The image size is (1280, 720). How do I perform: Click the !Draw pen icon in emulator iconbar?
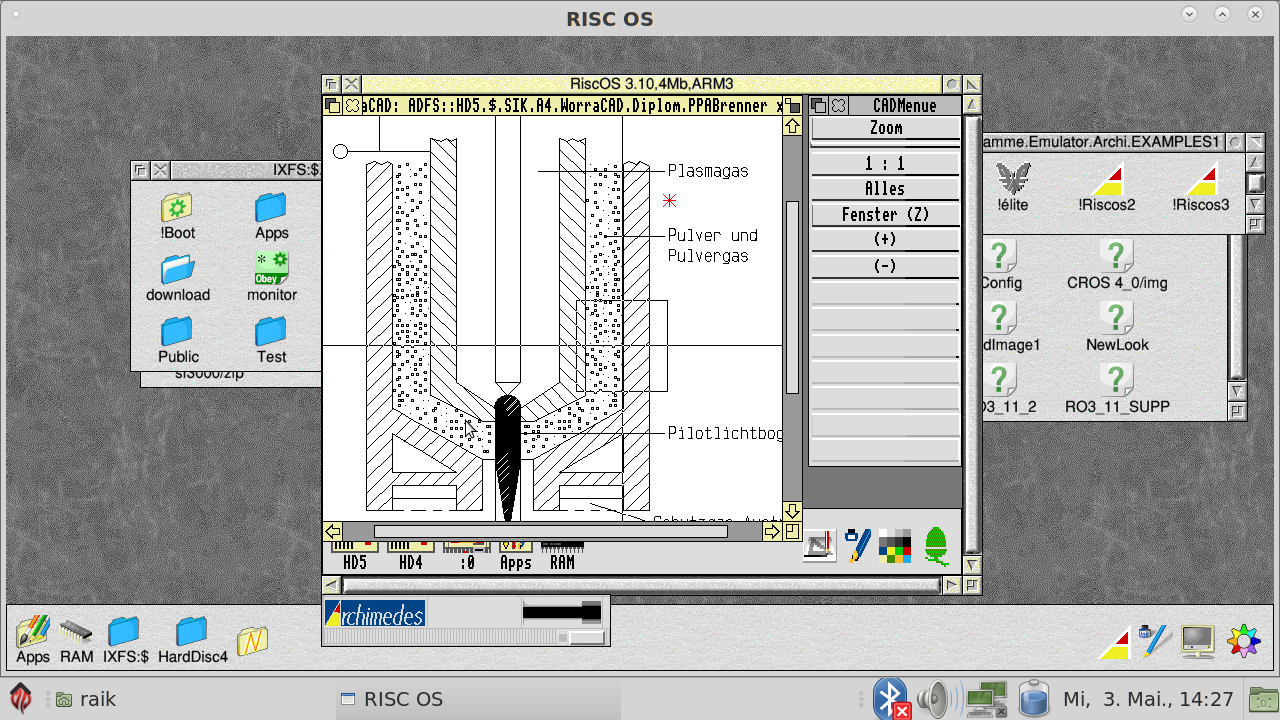[857, 545]
